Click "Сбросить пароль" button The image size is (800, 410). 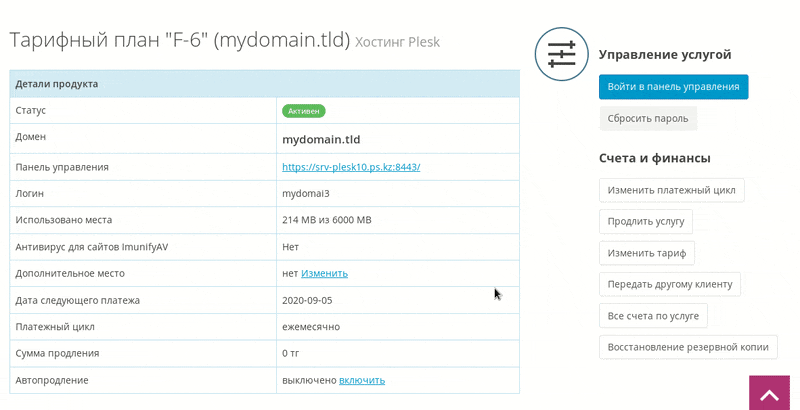click(647, 118)
